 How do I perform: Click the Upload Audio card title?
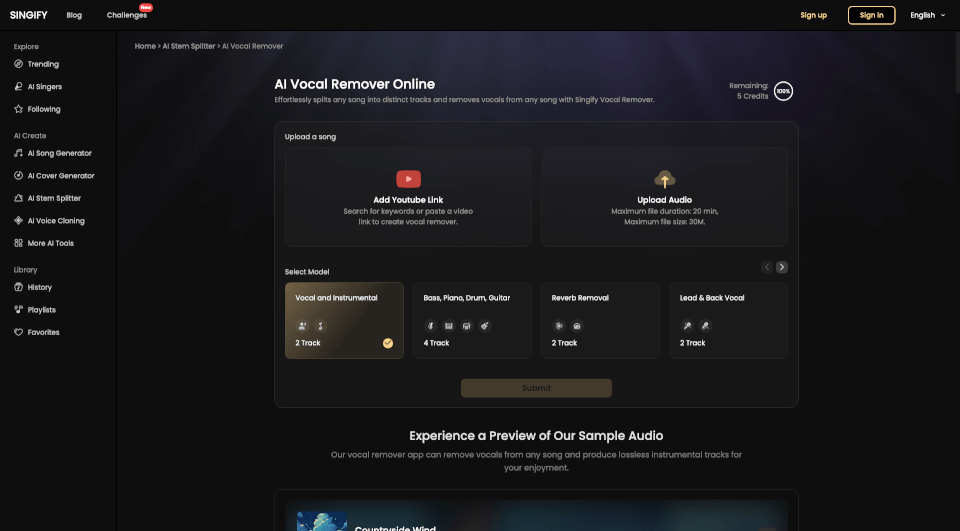click(x=664, y=200)
